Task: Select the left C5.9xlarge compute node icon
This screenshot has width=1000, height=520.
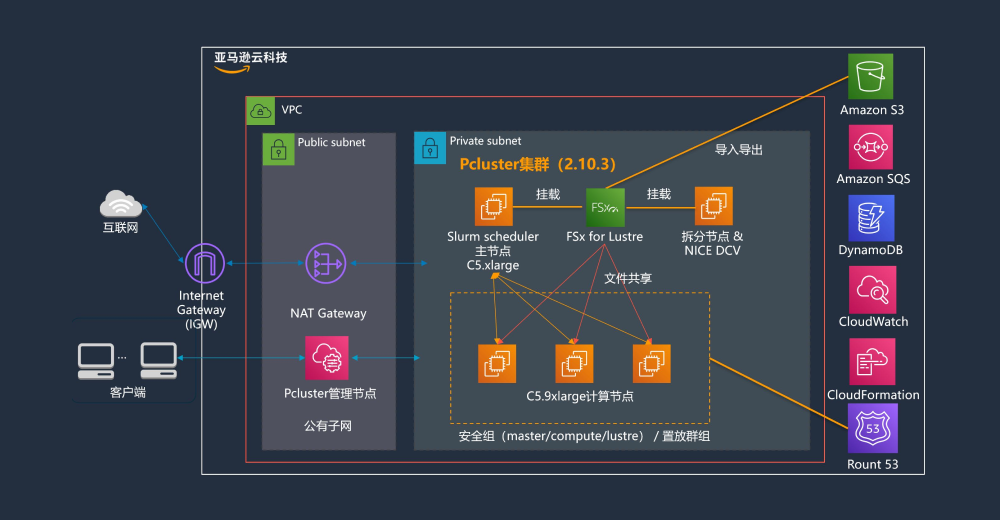Action: pyautogui.click(x=497, y=364)
